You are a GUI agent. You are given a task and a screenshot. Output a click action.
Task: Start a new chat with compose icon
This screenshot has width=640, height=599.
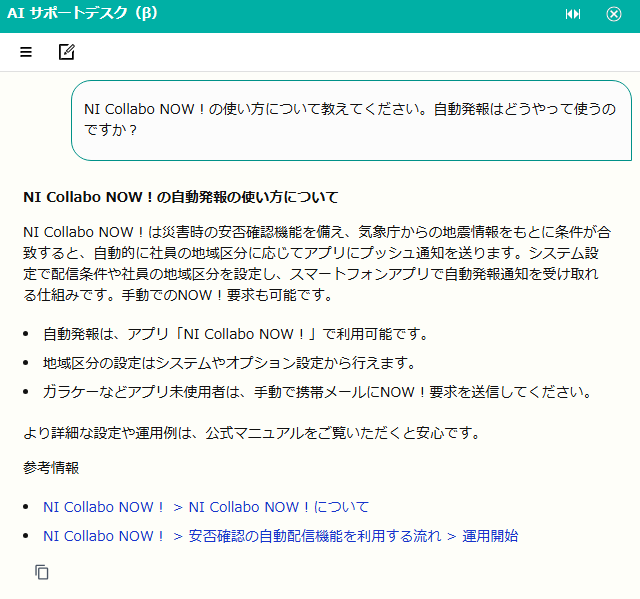[x=67, y=52]
